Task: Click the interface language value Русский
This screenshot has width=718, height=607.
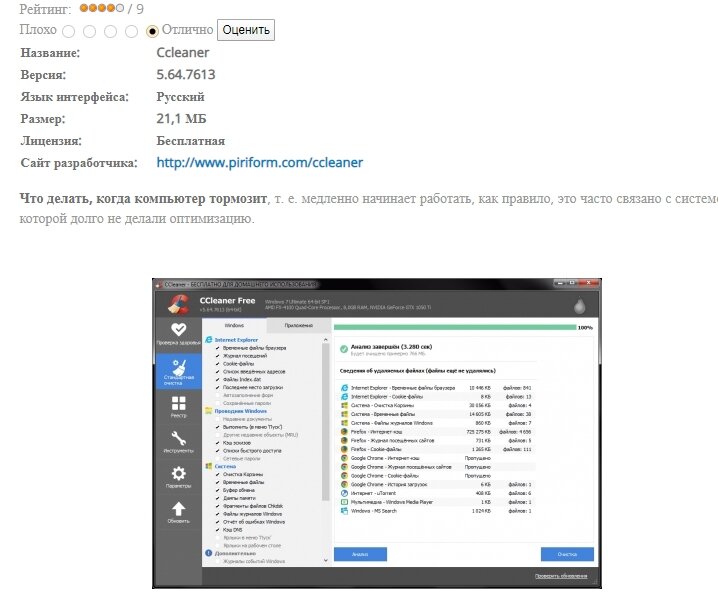Action: click(180, 97)
